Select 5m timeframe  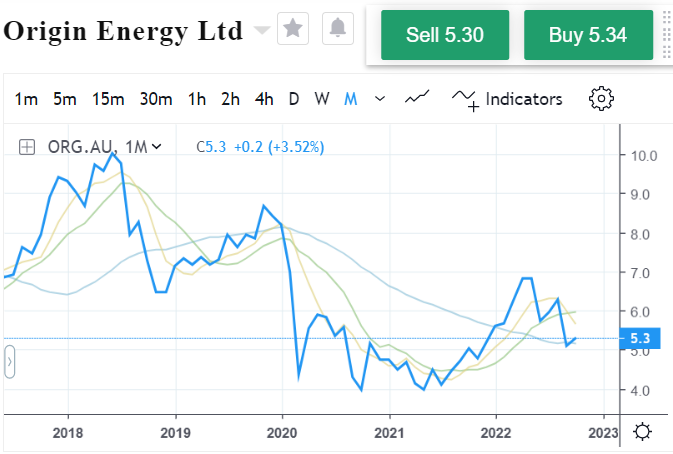point(65,99)
